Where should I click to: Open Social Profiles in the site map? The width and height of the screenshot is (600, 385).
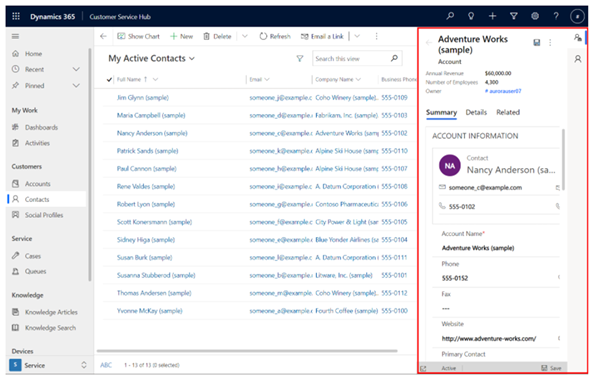[44, 215]
